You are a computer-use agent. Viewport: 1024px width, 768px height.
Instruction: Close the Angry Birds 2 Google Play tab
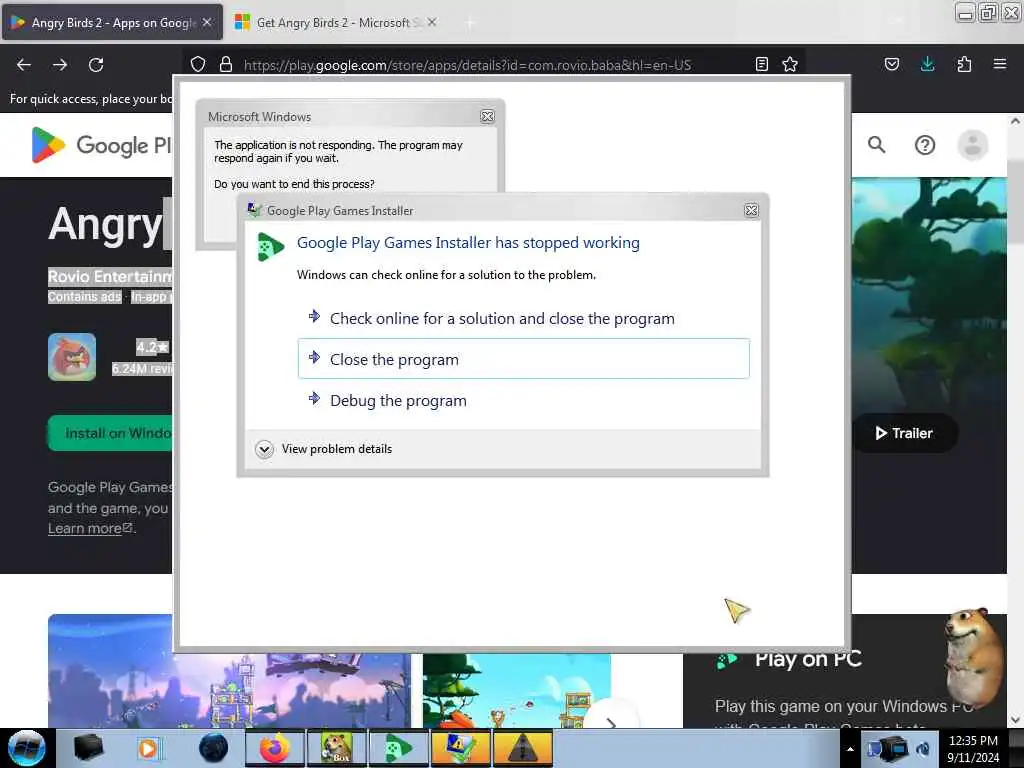click(207, 22)
